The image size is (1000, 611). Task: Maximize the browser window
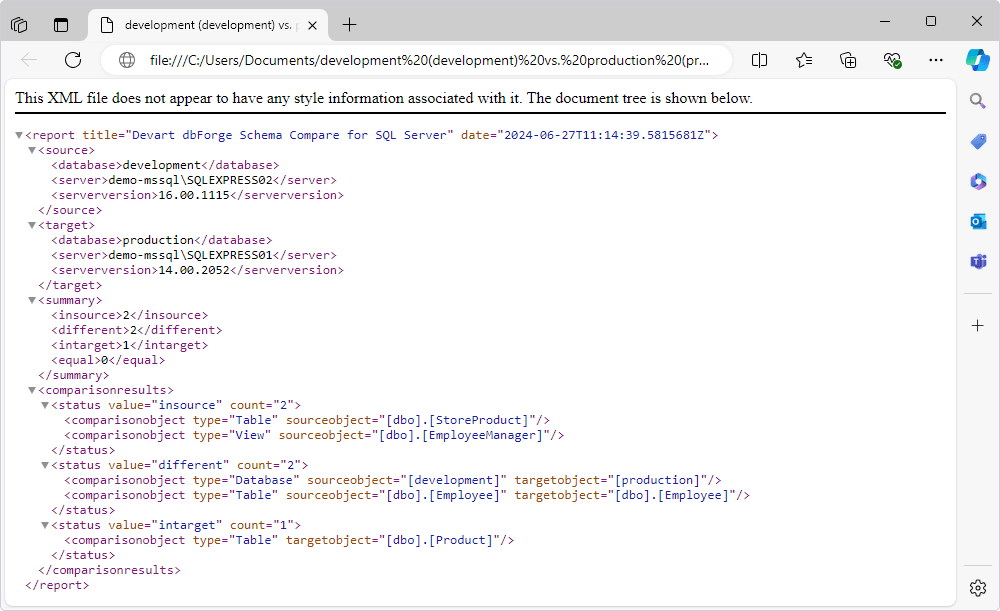[x=930, y=21]
